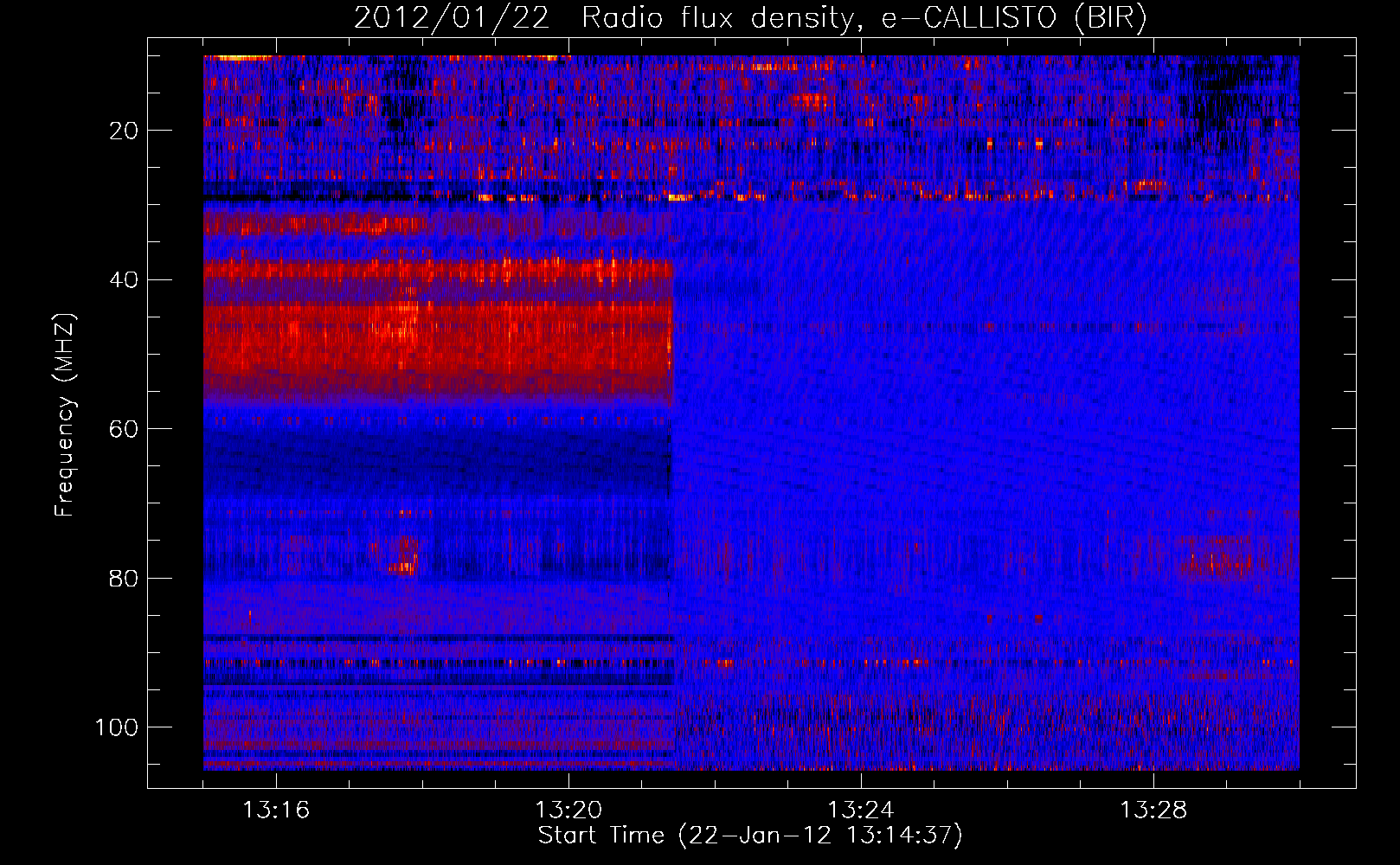The image size is (1400, 865).
Task: Click the 80 frequency tick label
Action: click(x=125, y=578)
